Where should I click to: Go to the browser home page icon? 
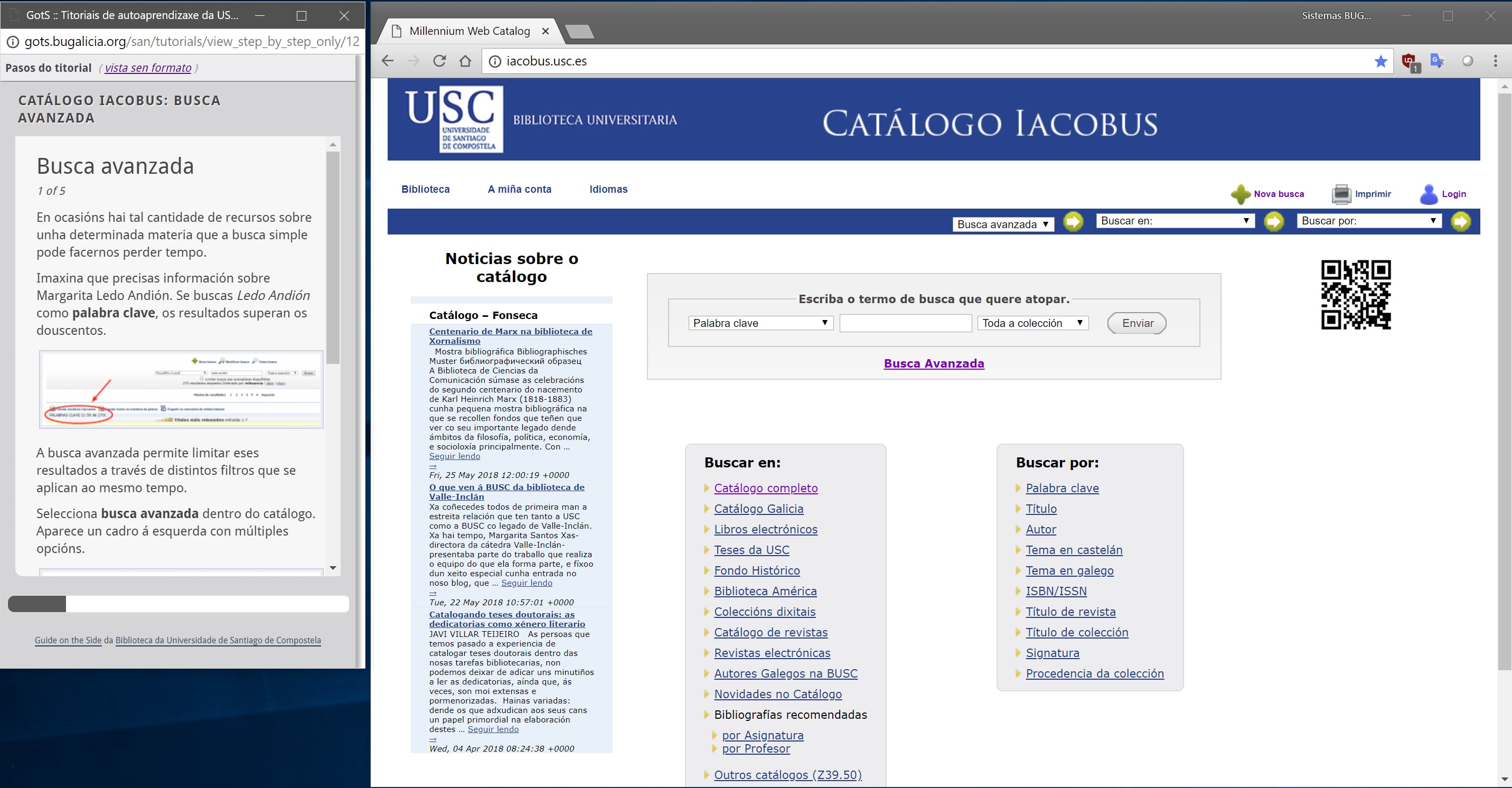[465, 61]
